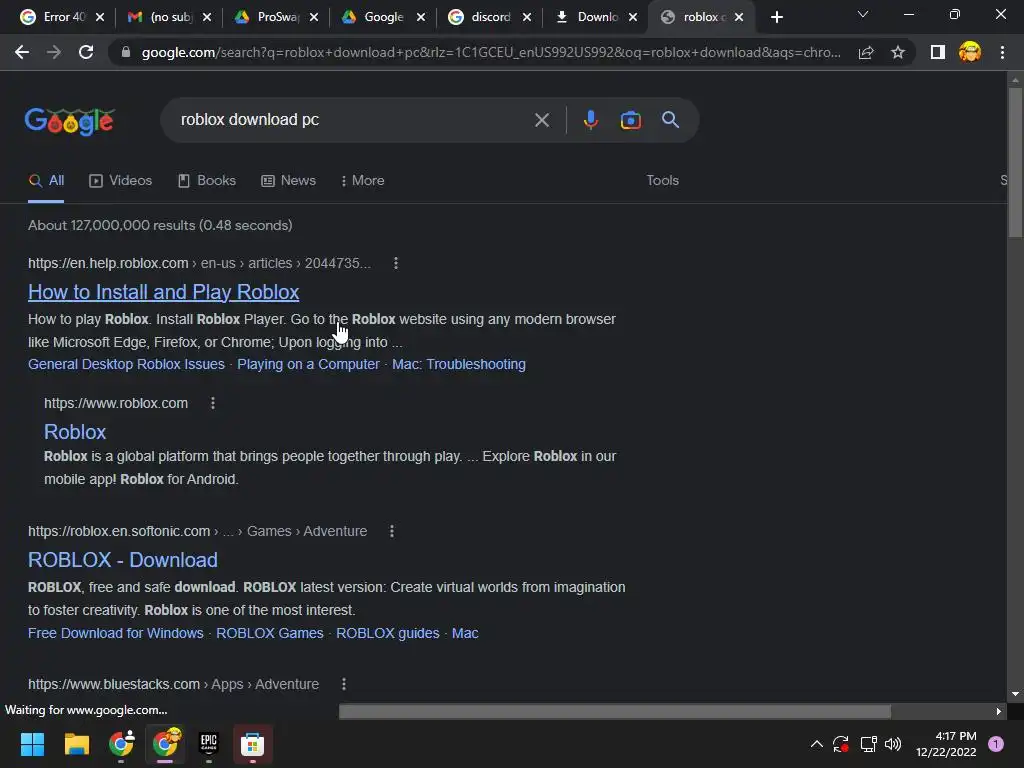
Task: Open the clock and date panel
Action: (946, 744)
